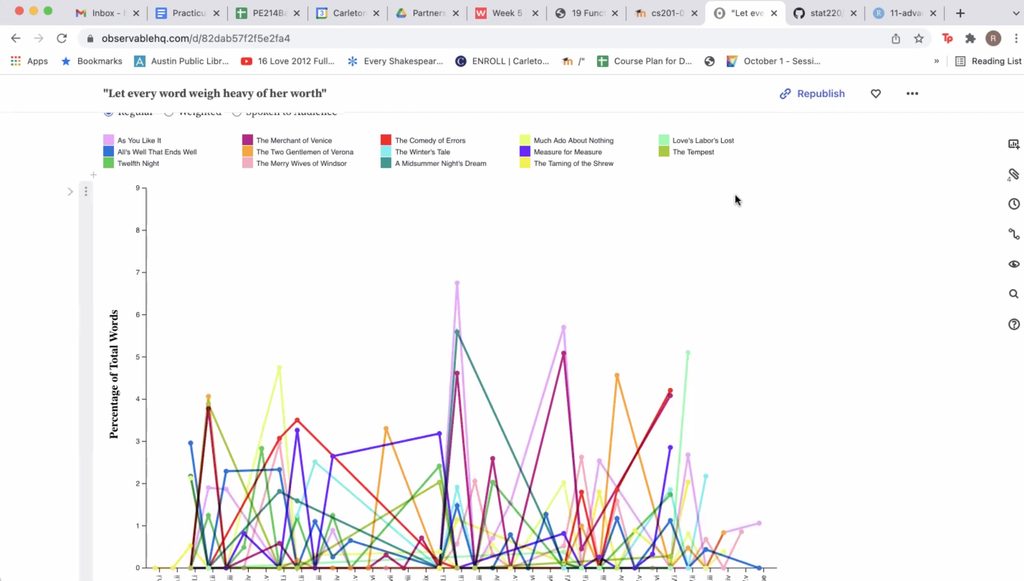Go back to the previous page
1024x581 pixels.
click(16, 39)
